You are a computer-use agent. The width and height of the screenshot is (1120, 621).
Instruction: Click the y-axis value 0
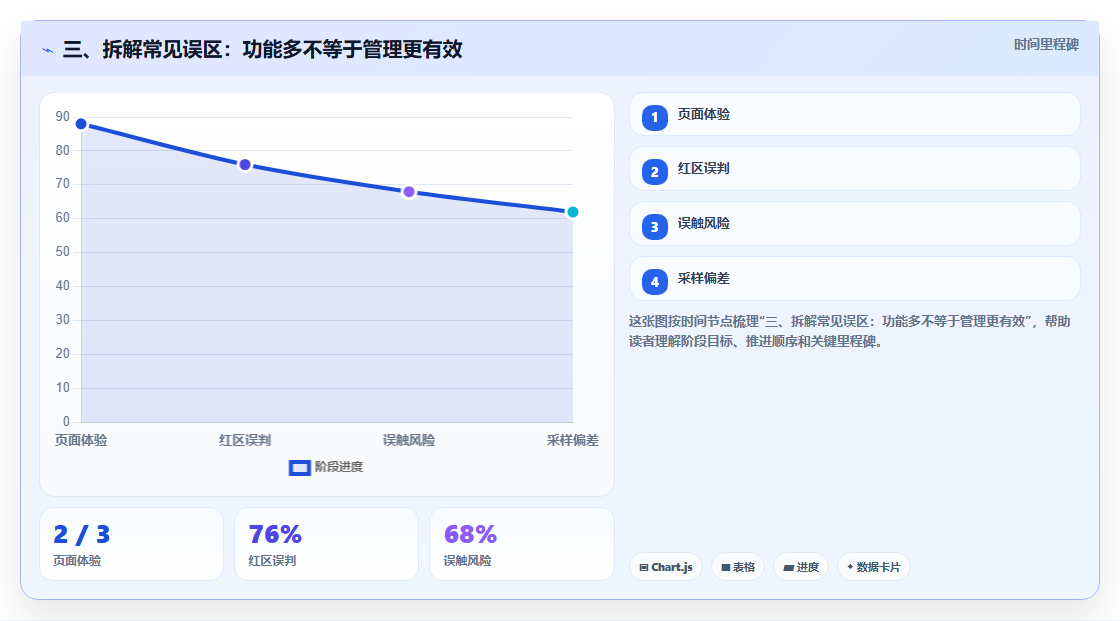66,421
